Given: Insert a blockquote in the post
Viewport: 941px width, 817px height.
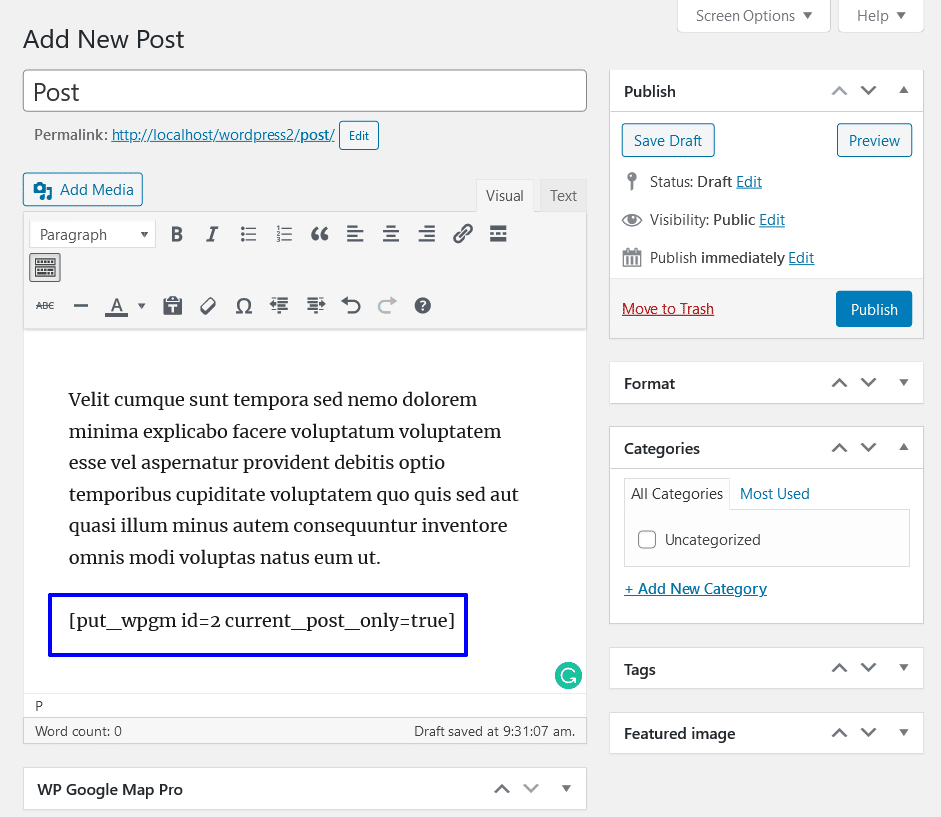Looking at the screenshot, I should 319,235.
